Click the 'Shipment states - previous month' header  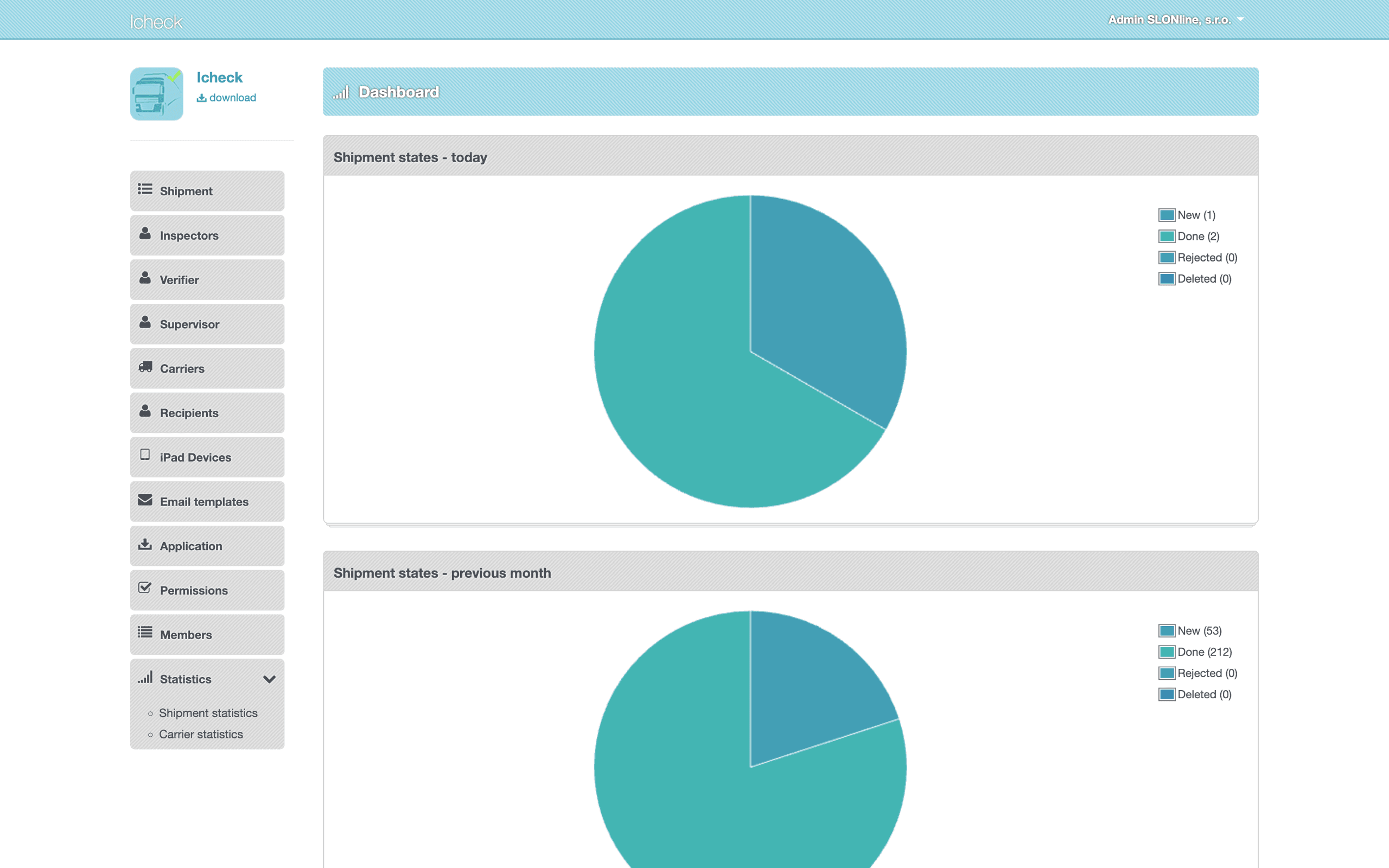[x=791, y=572]
